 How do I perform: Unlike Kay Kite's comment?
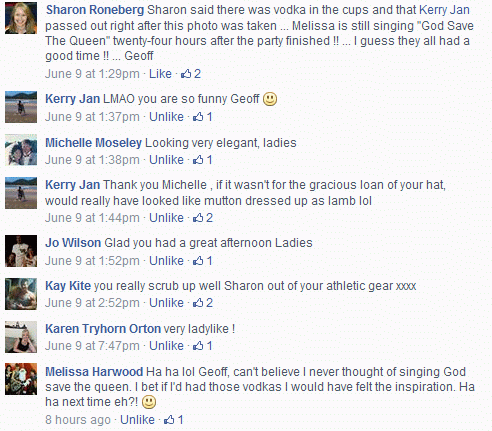coord(166,303)
